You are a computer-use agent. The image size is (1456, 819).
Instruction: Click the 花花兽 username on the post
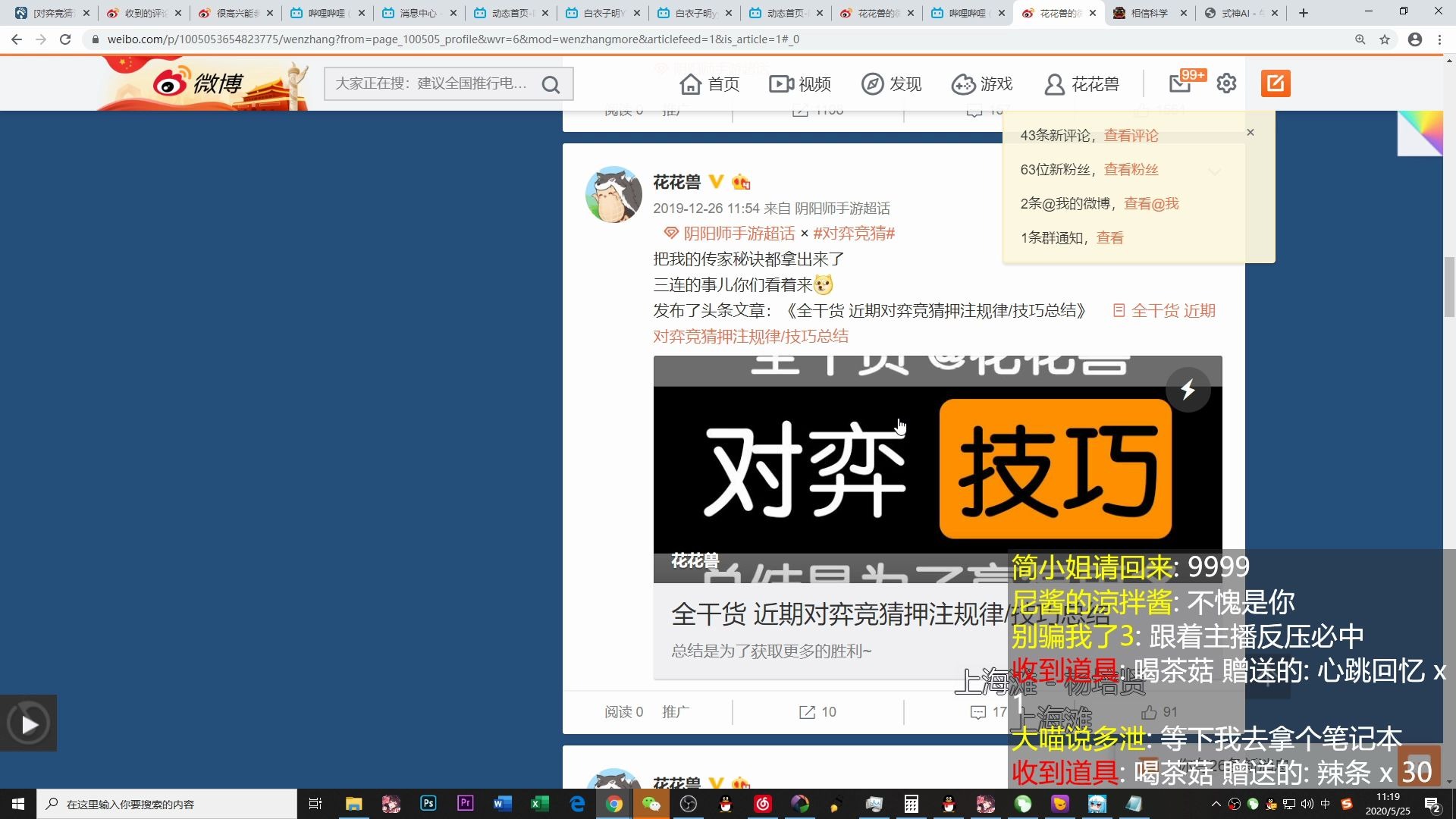click(677, 182)
